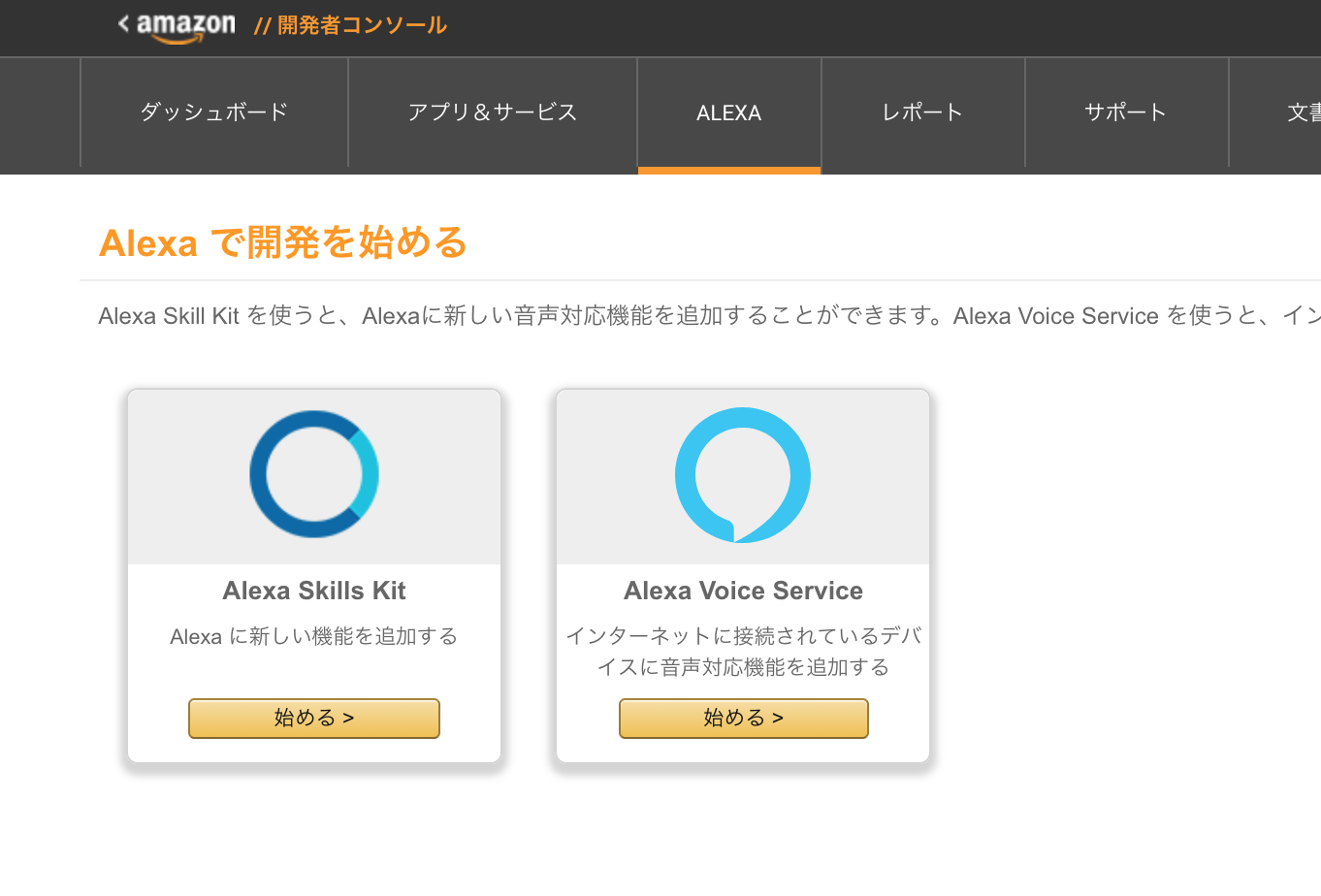This screenshot has height=896, width=1321.
Task: Click the Alexa Voice Service speech bubble icon
Action: point(743,475)
